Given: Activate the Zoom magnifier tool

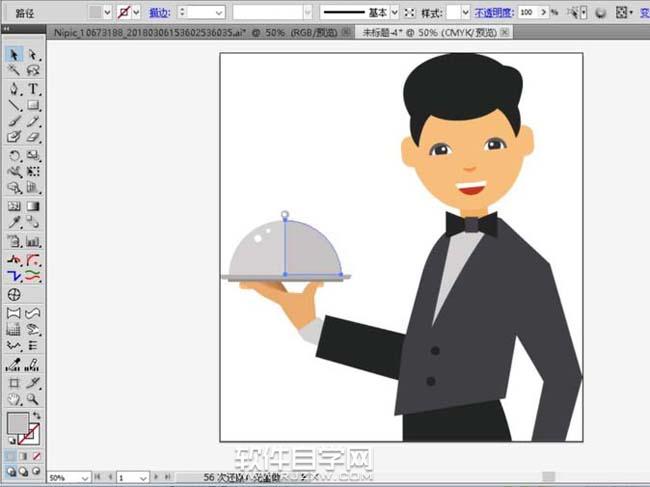Looking at the screenshot, I should tap(33, 399).
